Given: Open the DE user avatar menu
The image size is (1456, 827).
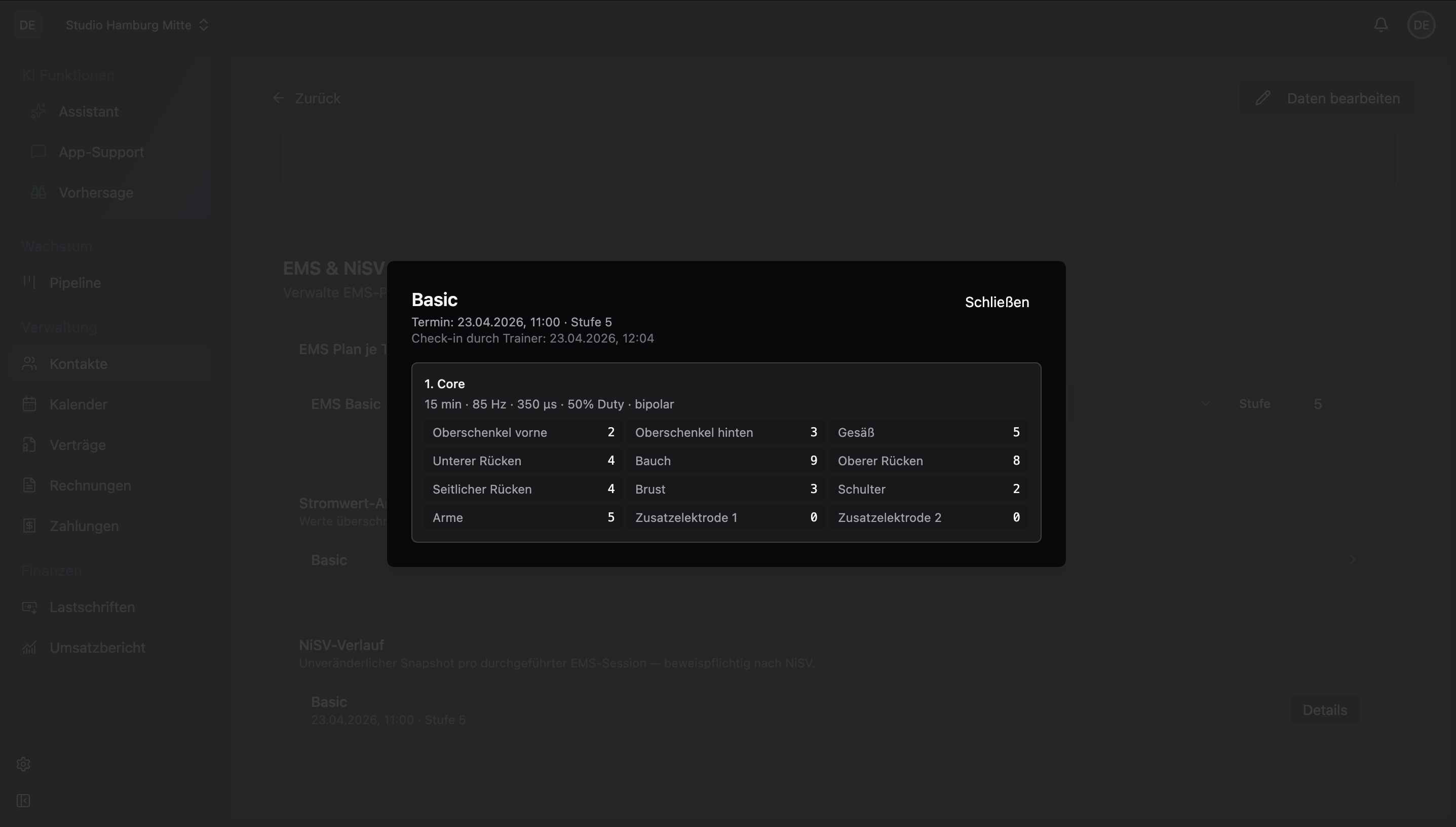Looking at the screenshot, I should [x=1421, y=25].
